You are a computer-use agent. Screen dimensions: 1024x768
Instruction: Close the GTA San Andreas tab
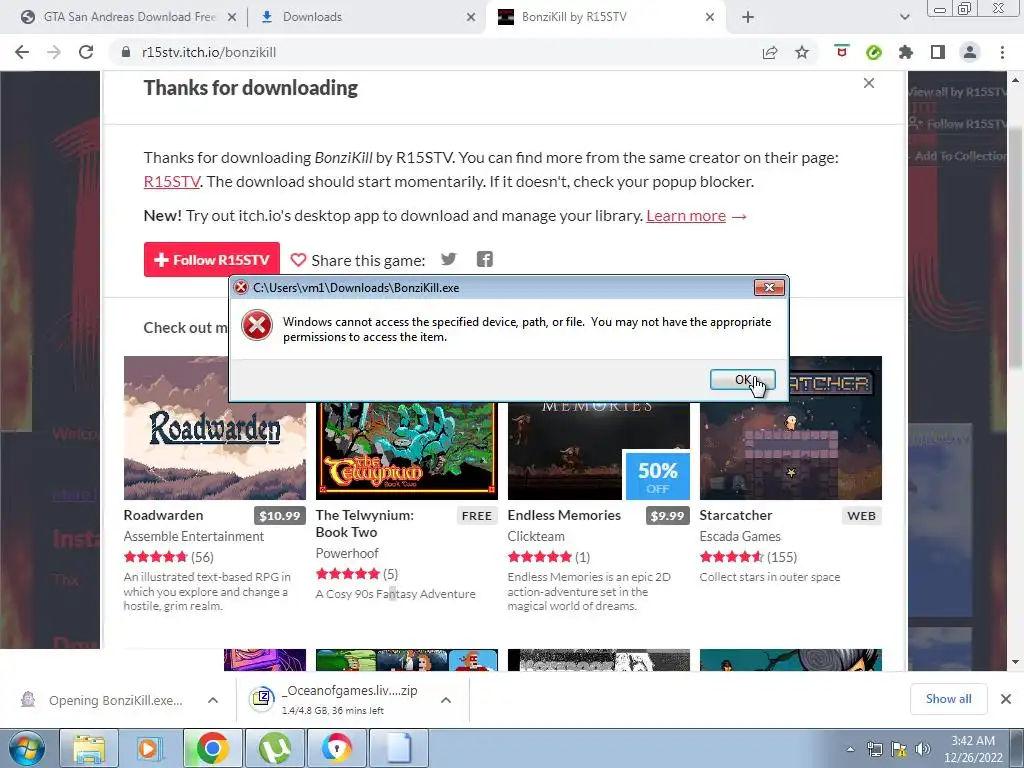tap(231, 18)
